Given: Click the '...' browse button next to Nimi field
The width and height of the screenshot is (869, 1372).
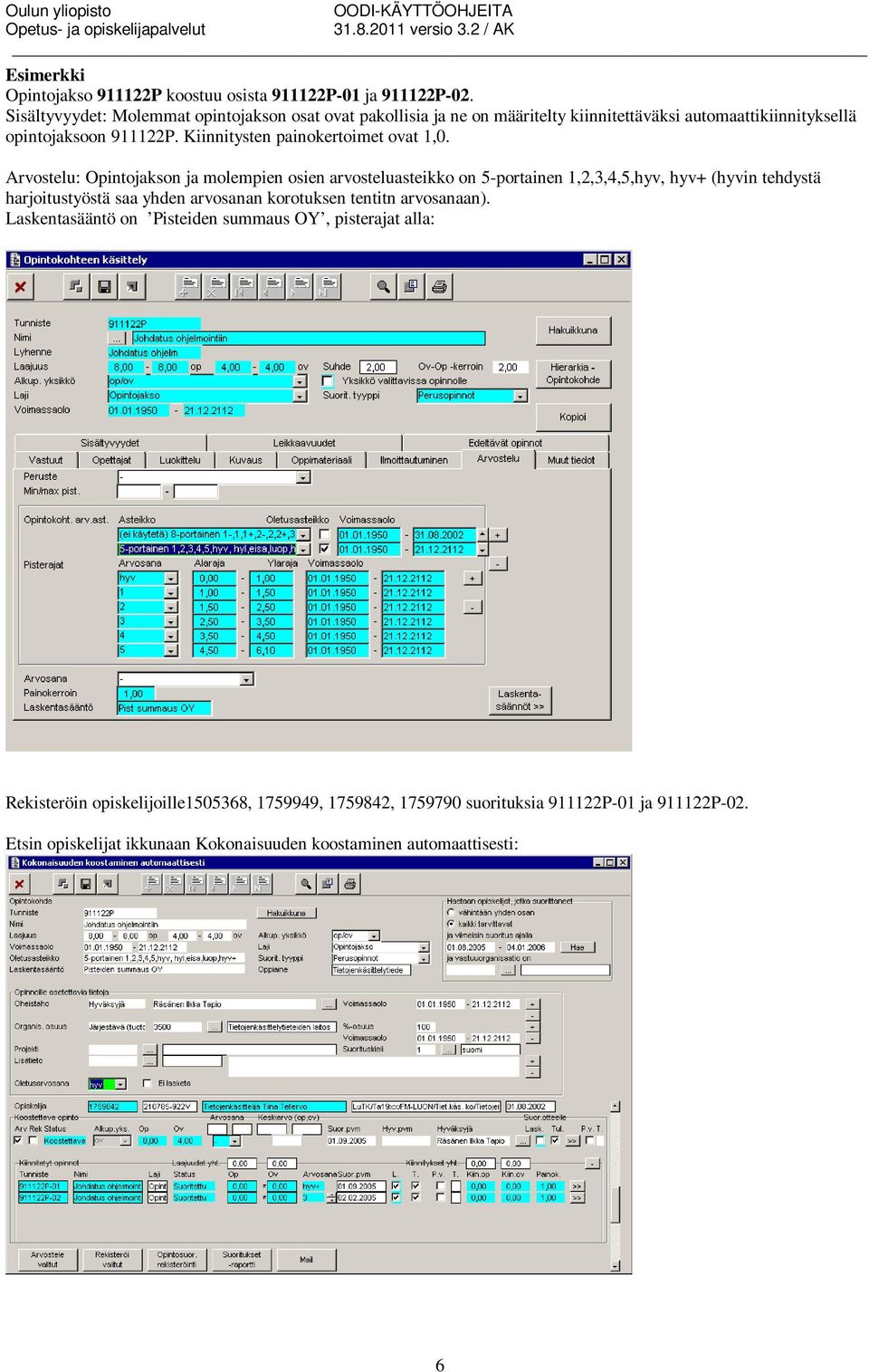Looking at the screenshot, I should [x=117, y=338].
